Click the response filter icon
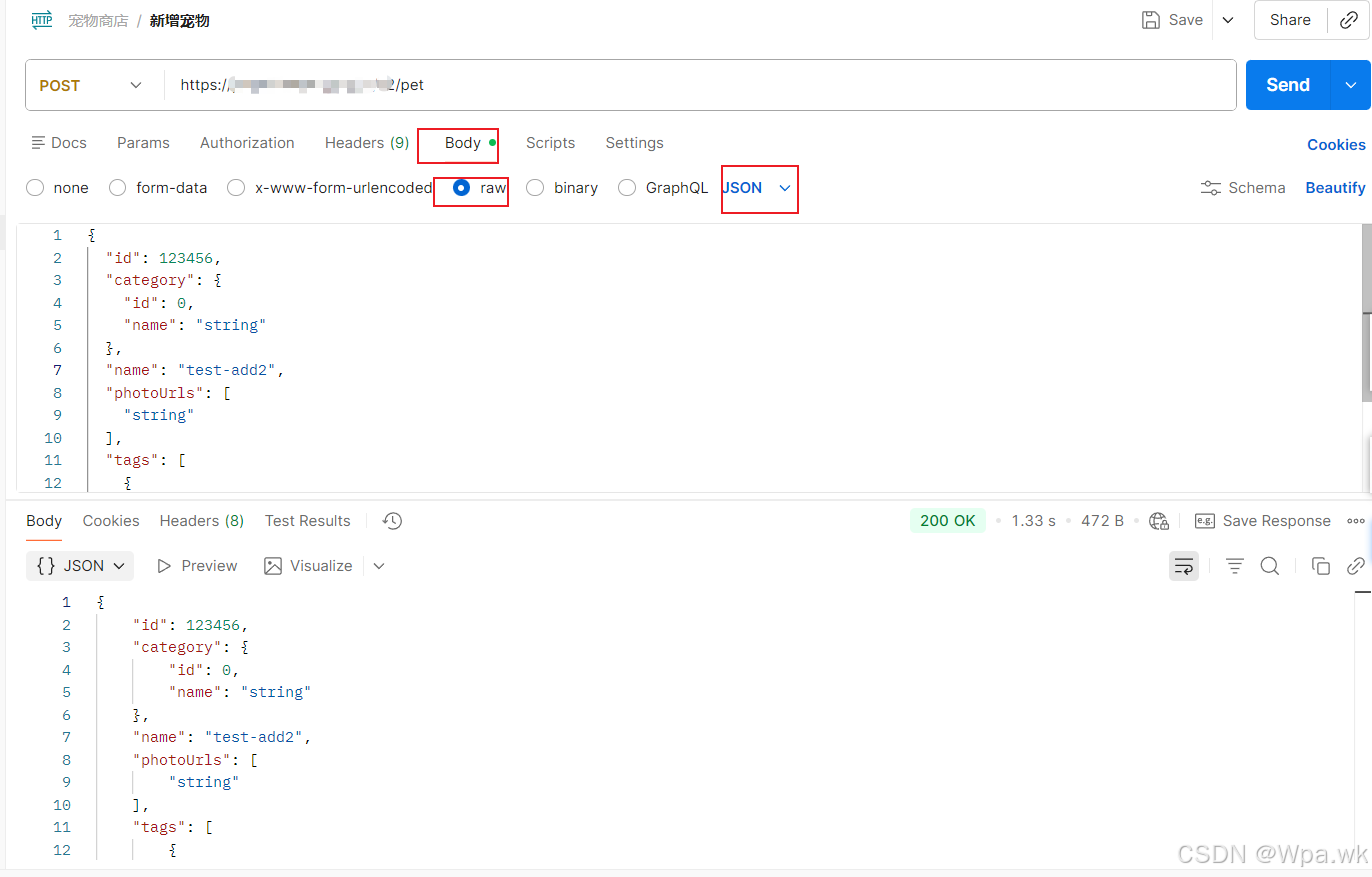The image size is (1372, 877). (1235, 566)
